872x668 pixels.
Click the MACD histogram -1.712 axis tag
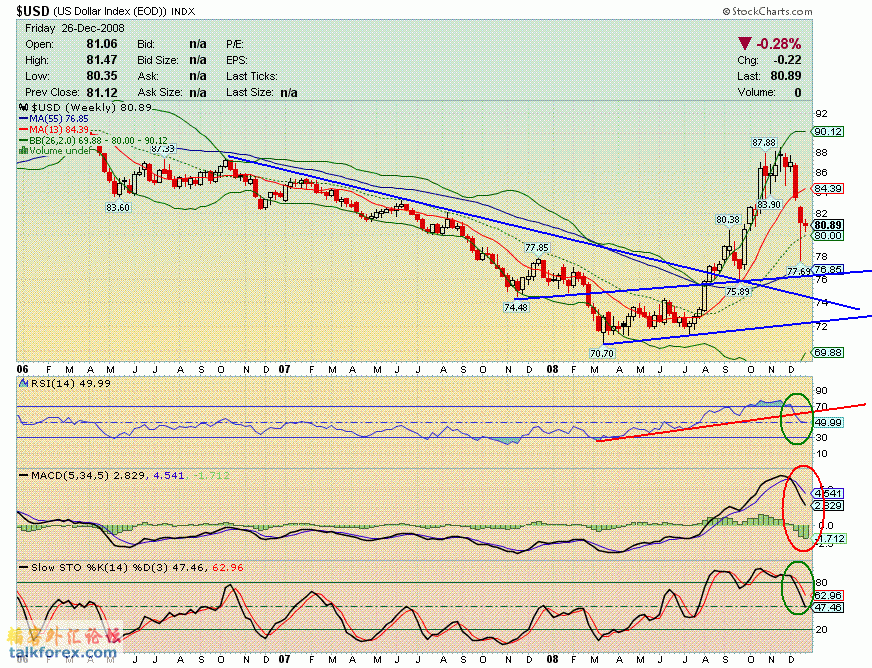tap(830, 538)
